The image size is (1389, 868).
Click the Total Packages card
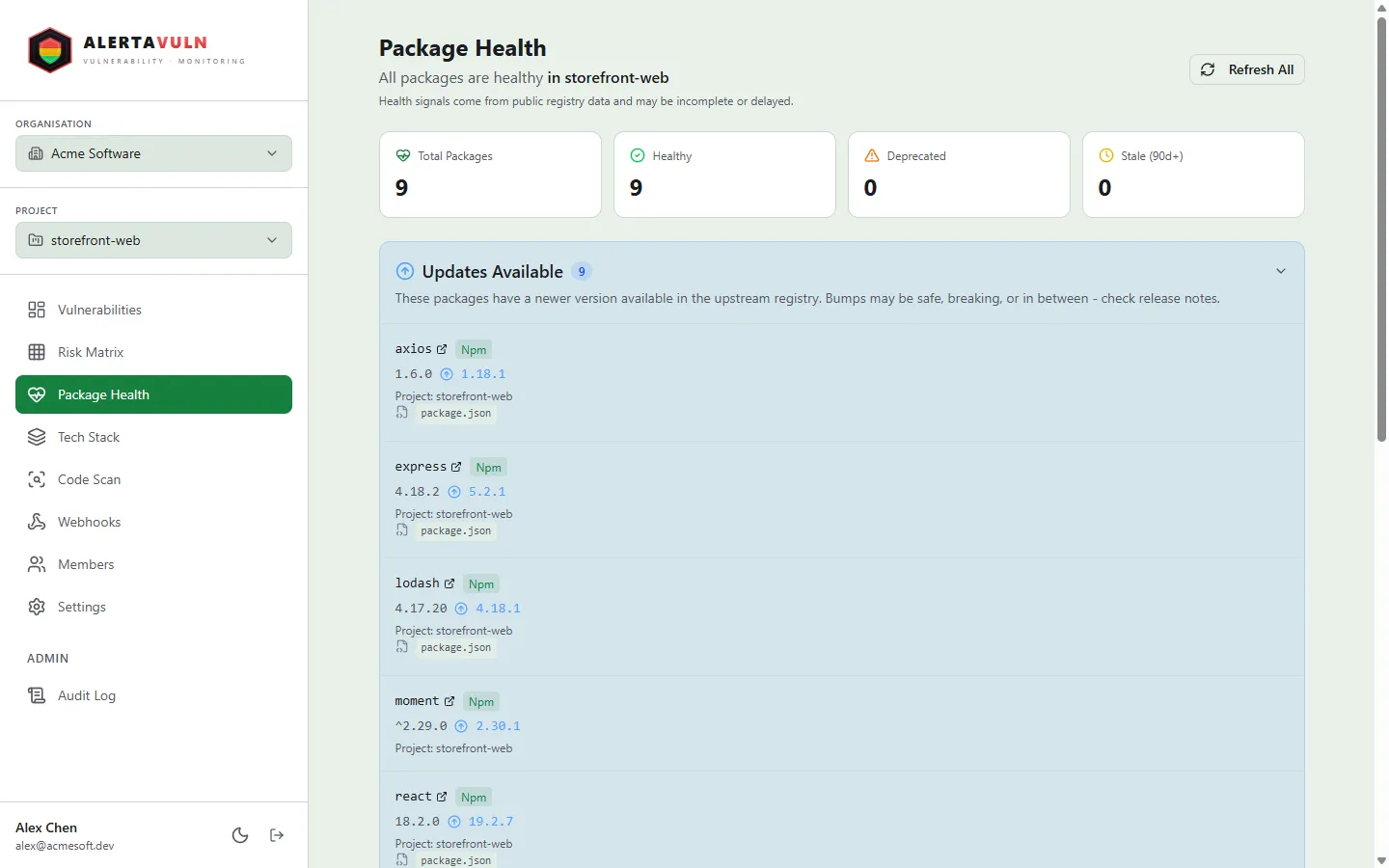click(x=490, y=175)
